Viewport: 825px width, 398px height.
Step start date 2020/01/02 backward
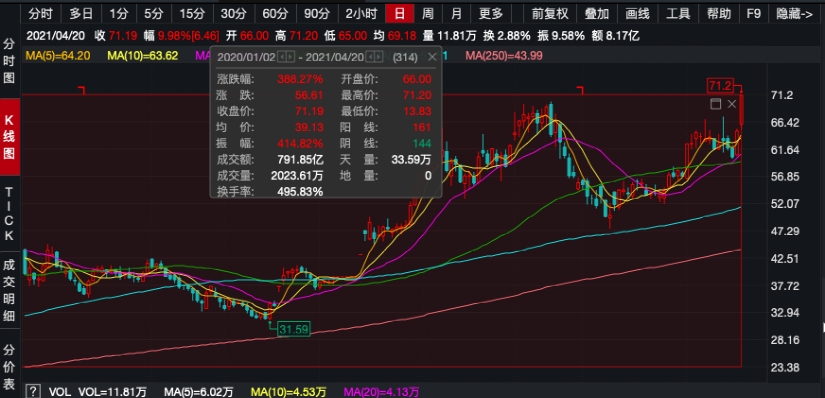click(x=282, y=57)
